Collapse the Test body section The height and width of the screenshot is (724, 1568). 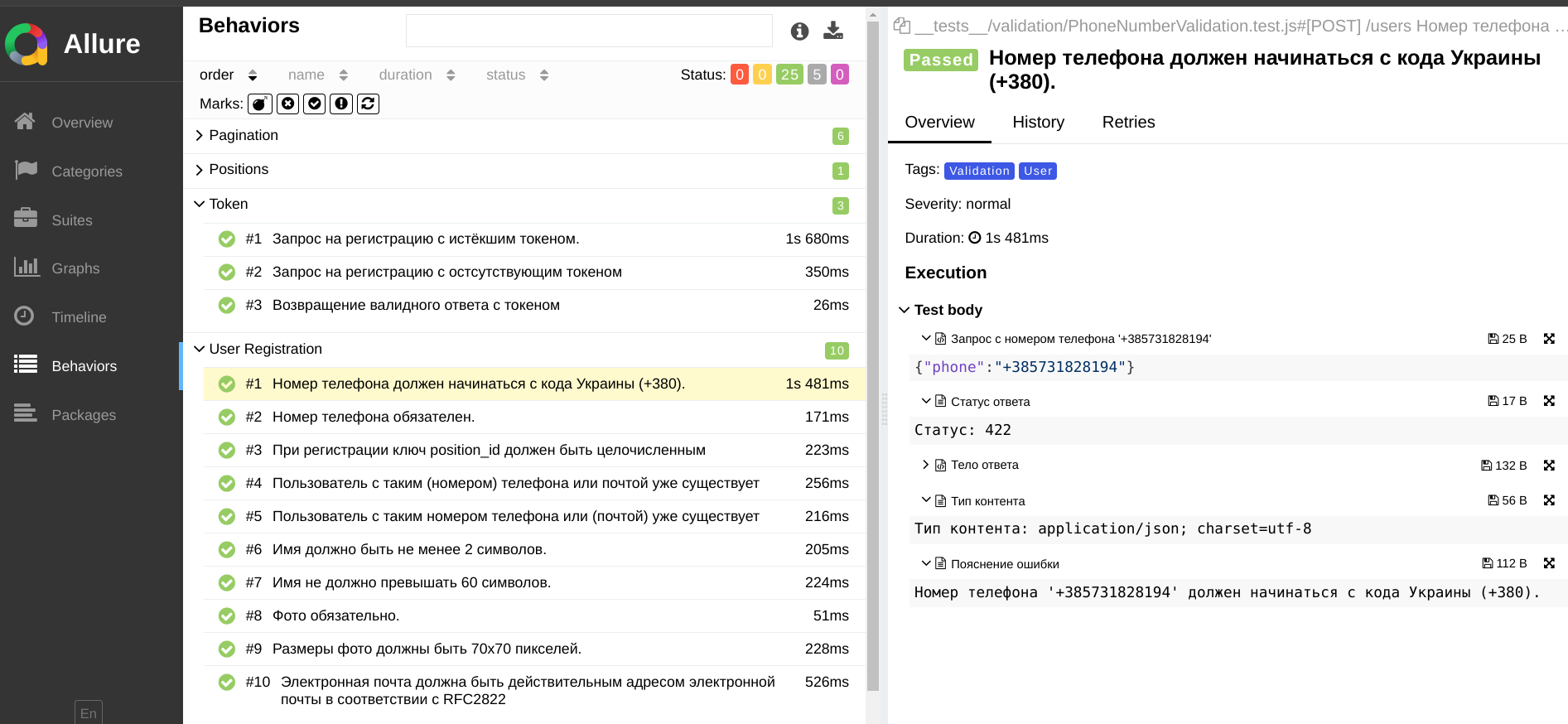[x=941, y=310]
